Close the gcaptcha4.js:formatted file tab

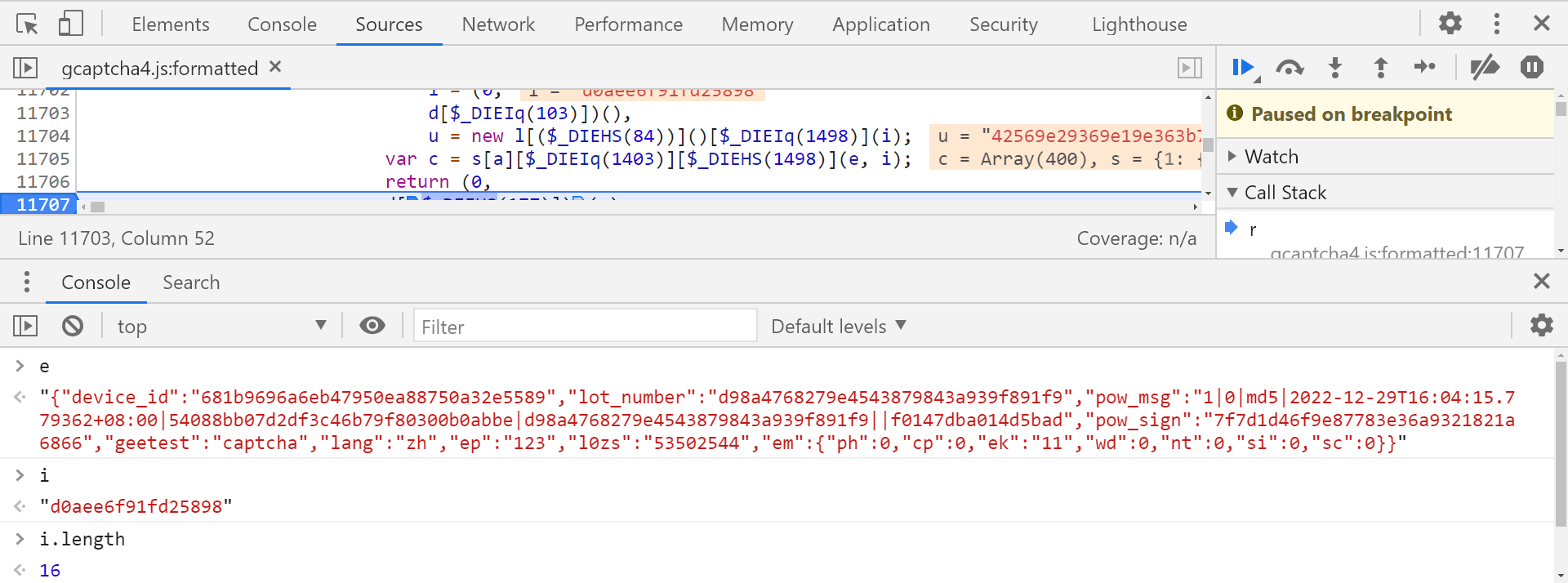point(275,67)
